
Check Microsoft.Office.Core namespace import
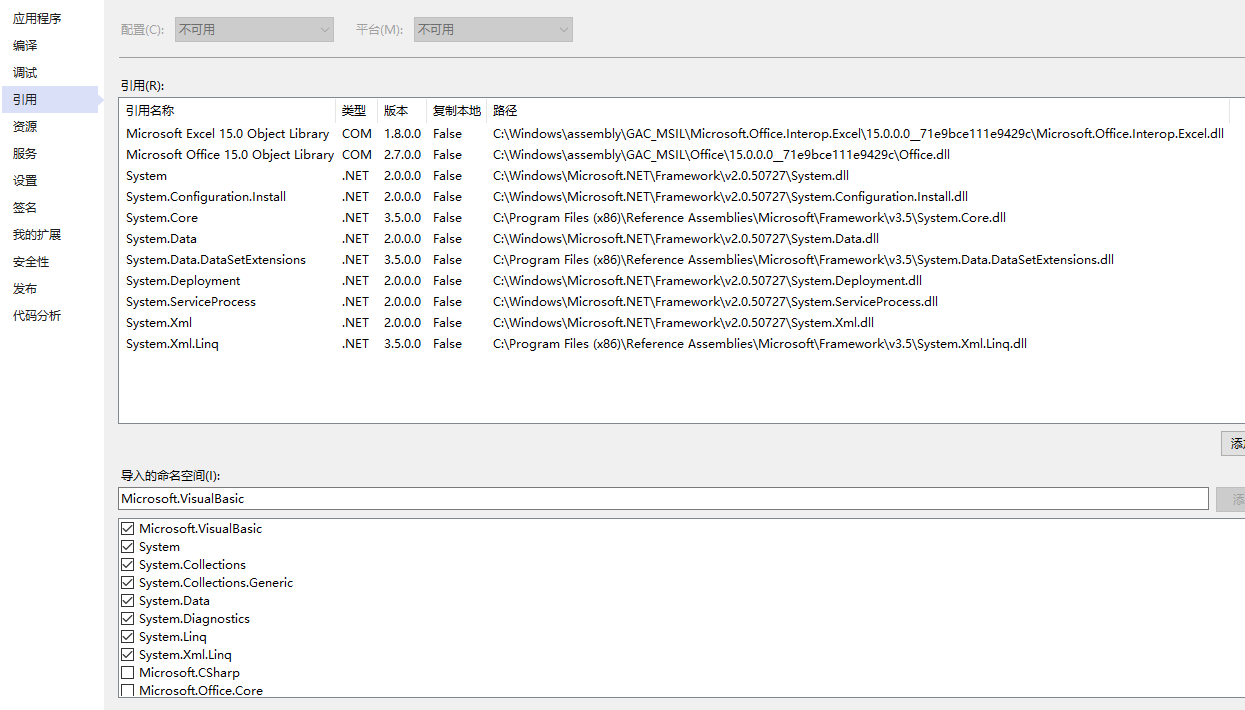(127, 691)
